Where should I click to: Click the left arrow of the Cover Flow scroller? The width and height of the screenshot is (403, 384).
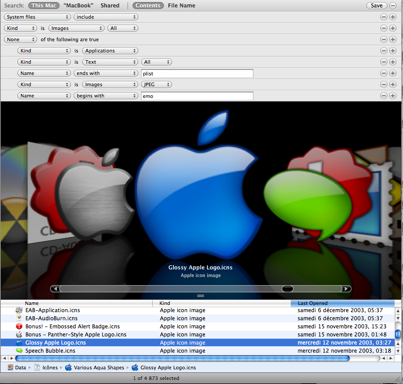55,289
